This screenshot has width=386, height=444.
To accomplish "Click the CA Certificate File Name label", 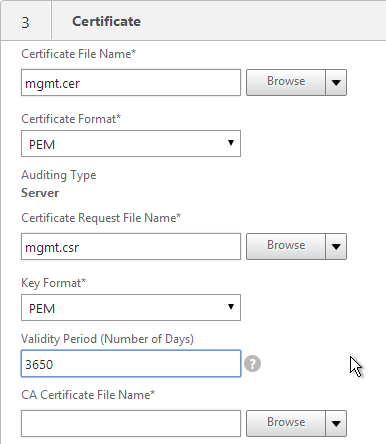I will [x=88, y=395].
